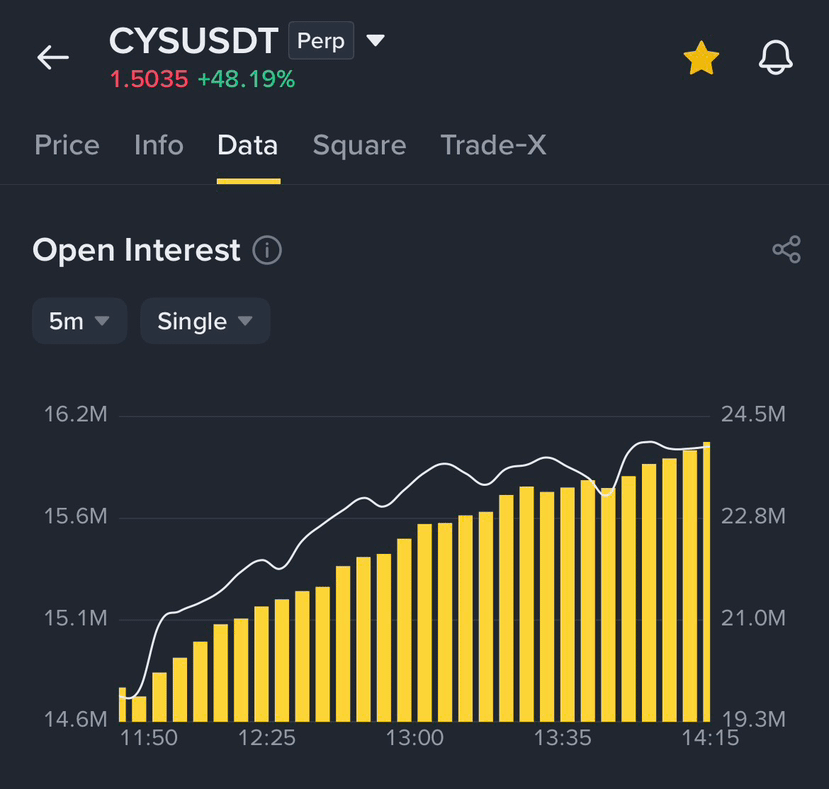Image resolution: width=829 pixels, height=789 pixels.
Task: Tap the 1.5035 last price
Action: (x=149, y=79)
